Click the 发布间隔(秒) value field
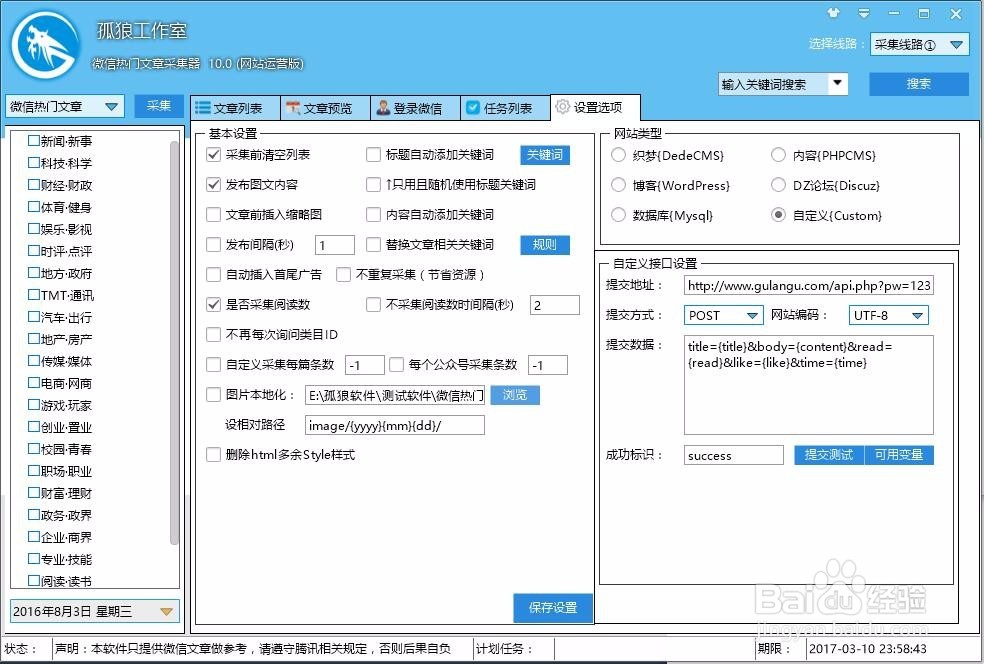This screenshot has height=664, width=984. 334,245
